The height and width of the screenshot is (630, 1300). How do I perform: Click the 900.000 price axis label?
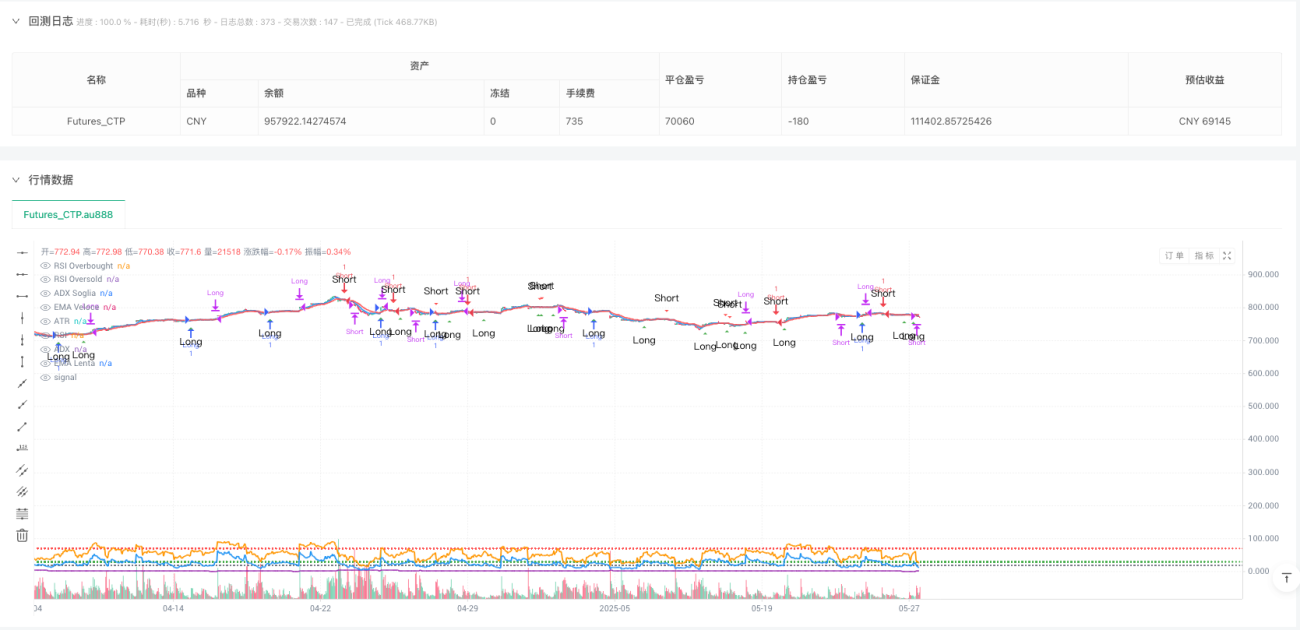1265,274
